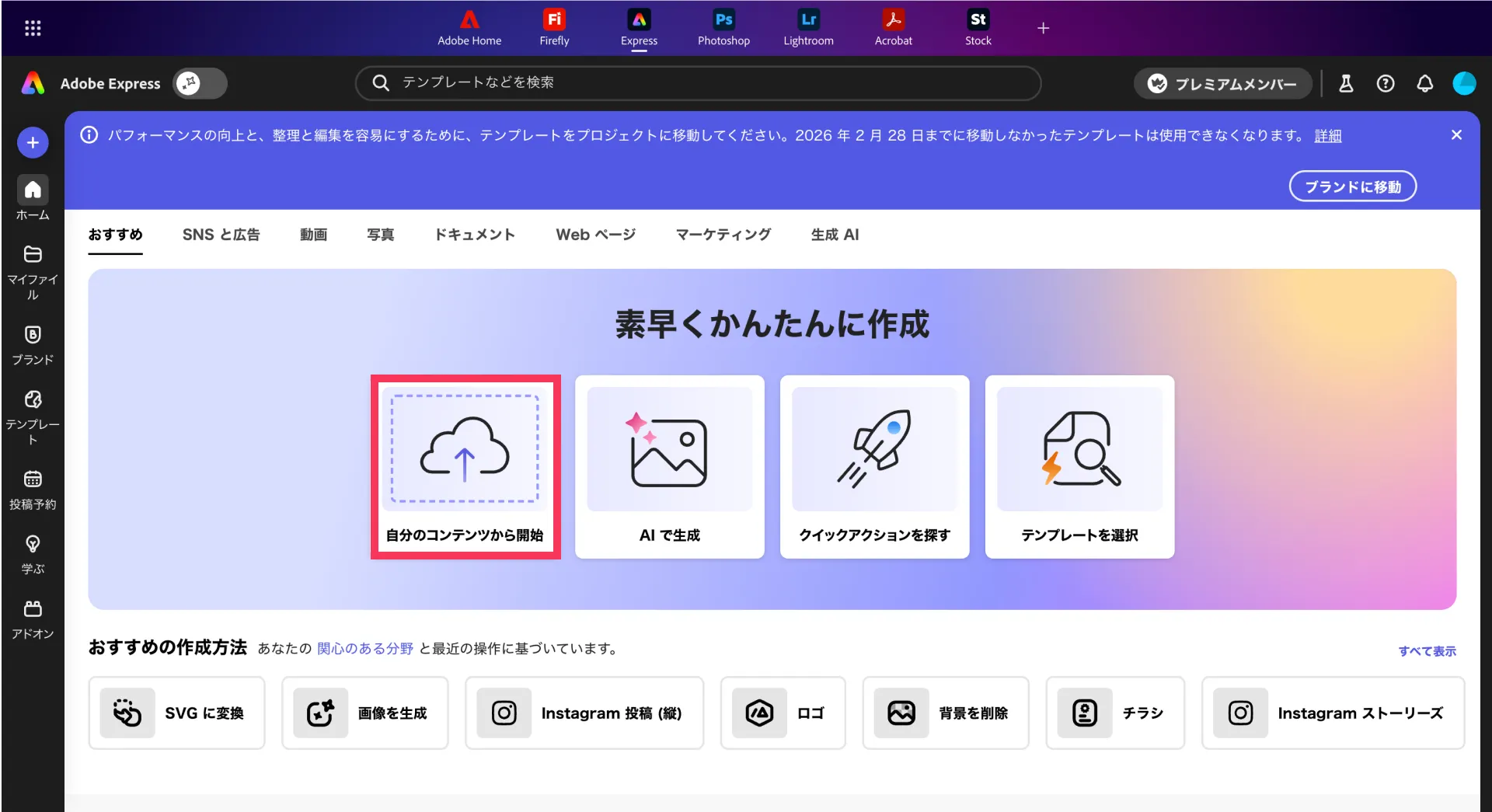Viewport: 1492px width, 812px height.
Task: Select the SNS と広告 tab
Action: click(221, 235)
